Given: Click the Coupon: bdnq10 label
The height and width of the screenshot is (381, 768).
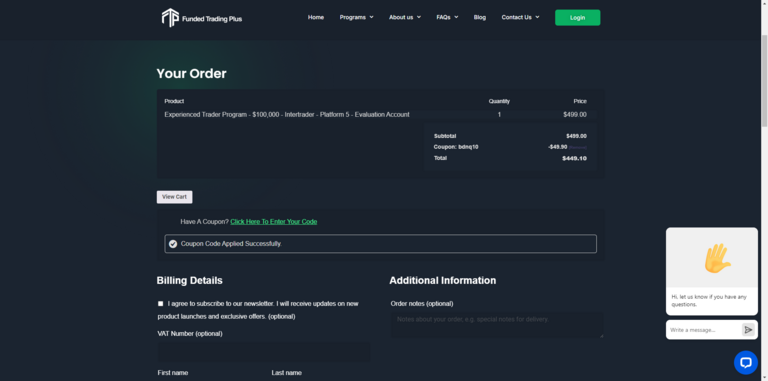Looking at the screenshot, I should (x=456, y=147).
